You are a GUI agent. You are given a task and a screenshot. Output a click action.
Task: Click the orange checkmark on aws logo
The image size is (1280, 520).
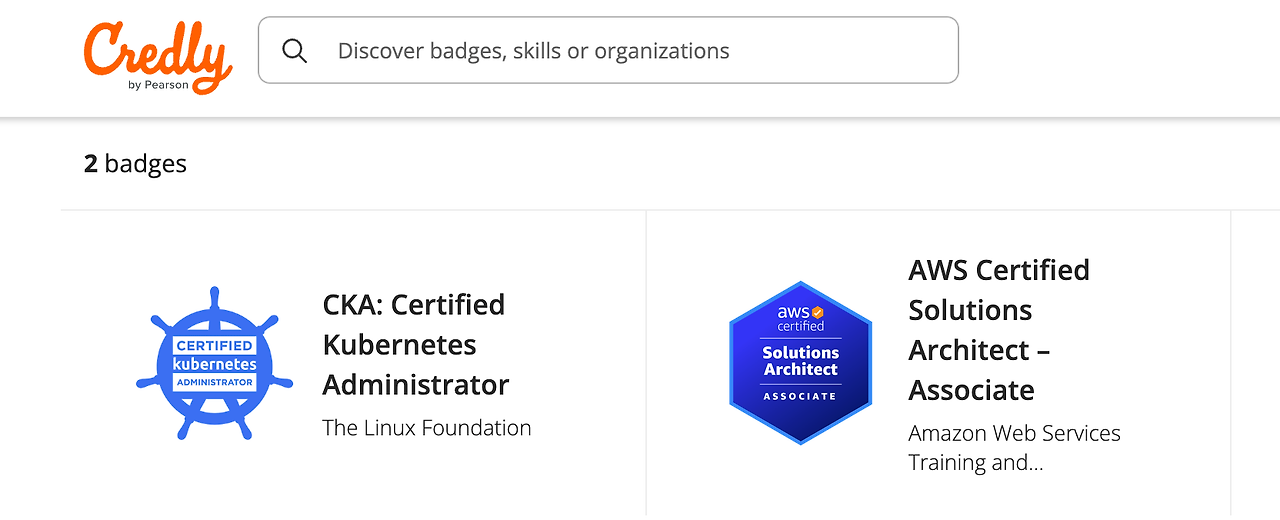[817, 312]
